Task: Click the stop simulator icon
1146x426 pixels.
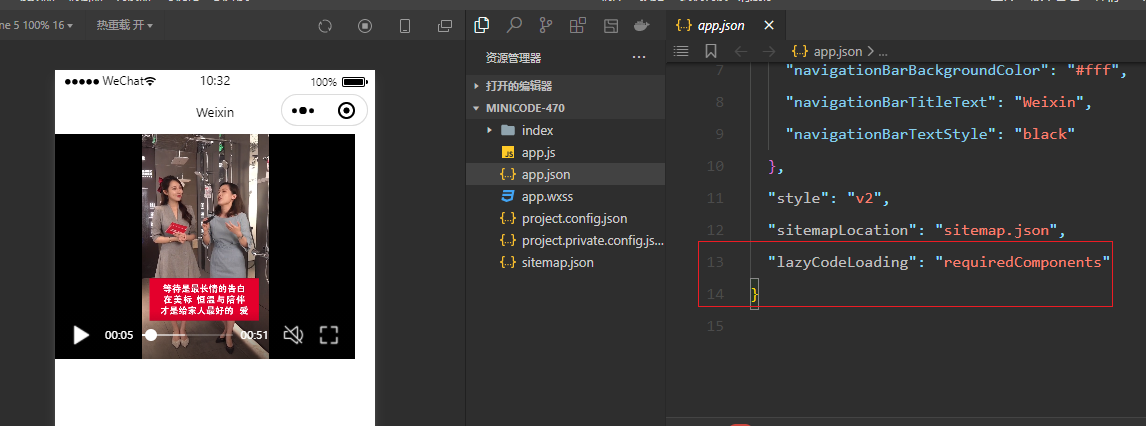Action: [x=365, y=26]
